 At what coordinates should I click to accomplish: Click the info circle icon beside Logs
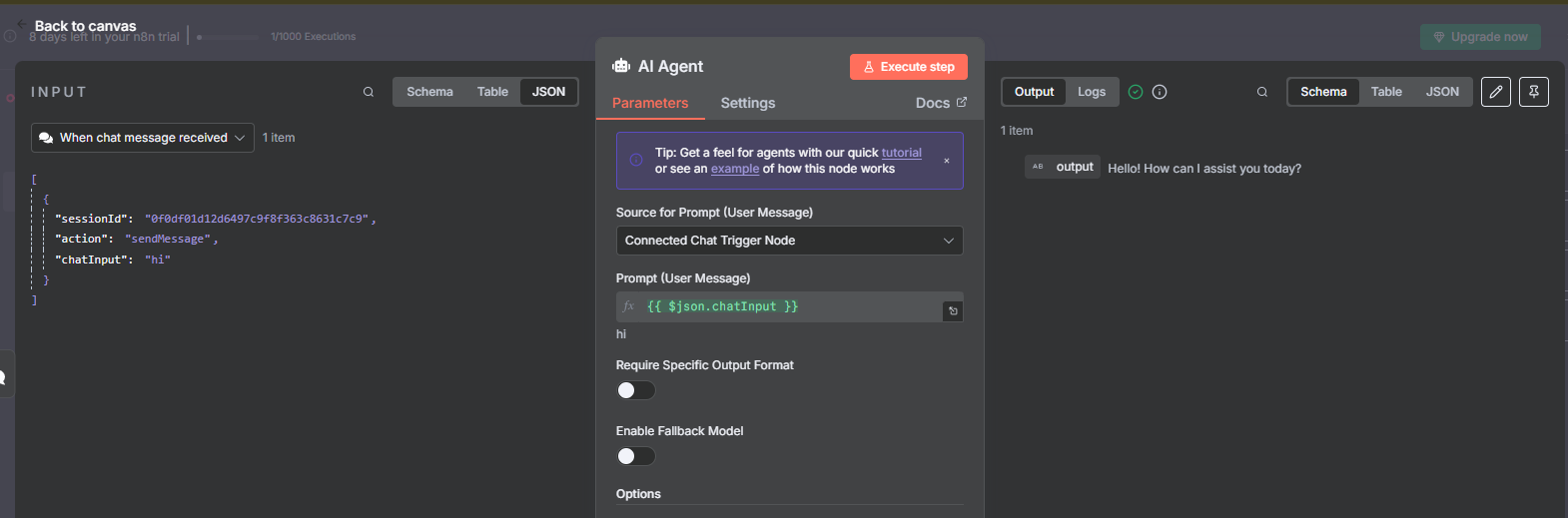click(x=1160, y=92)
